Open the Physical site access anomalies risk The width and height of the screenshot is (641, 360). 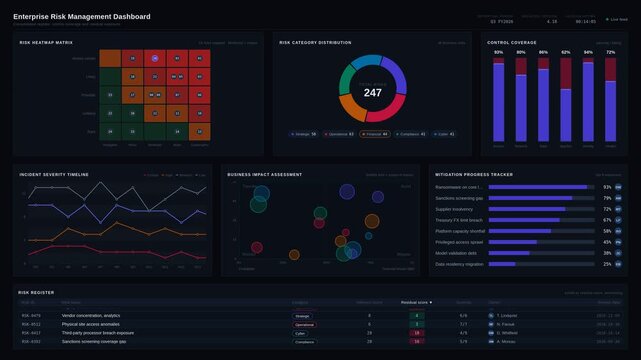pos(91,324)
